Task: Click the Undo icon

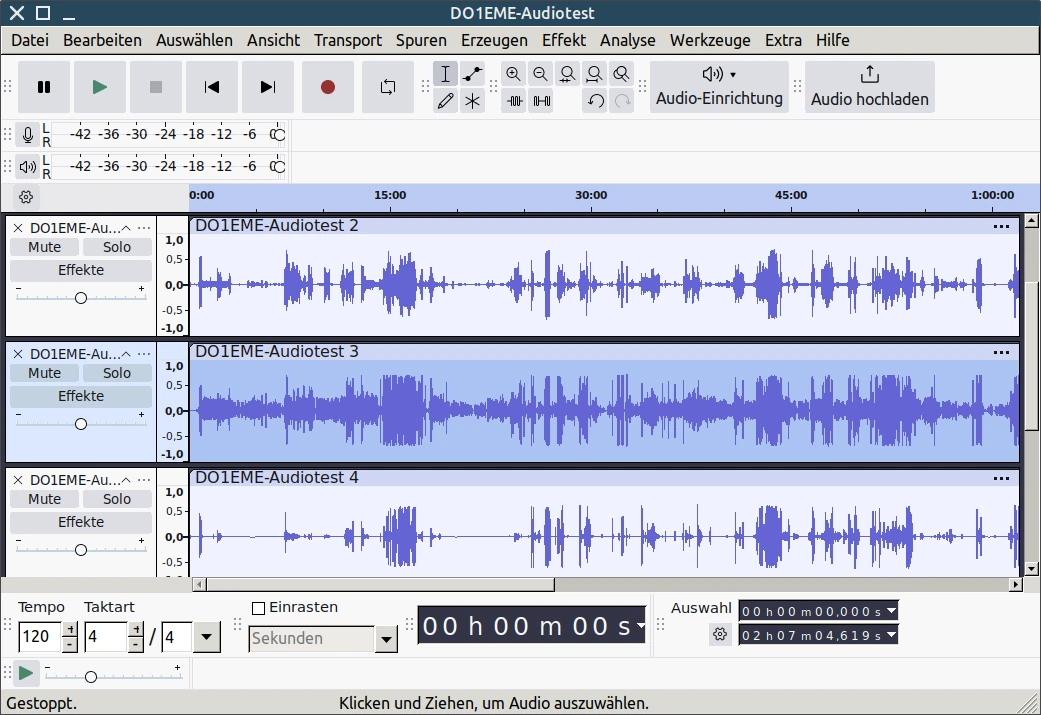Action: click(x=595, y=100)
